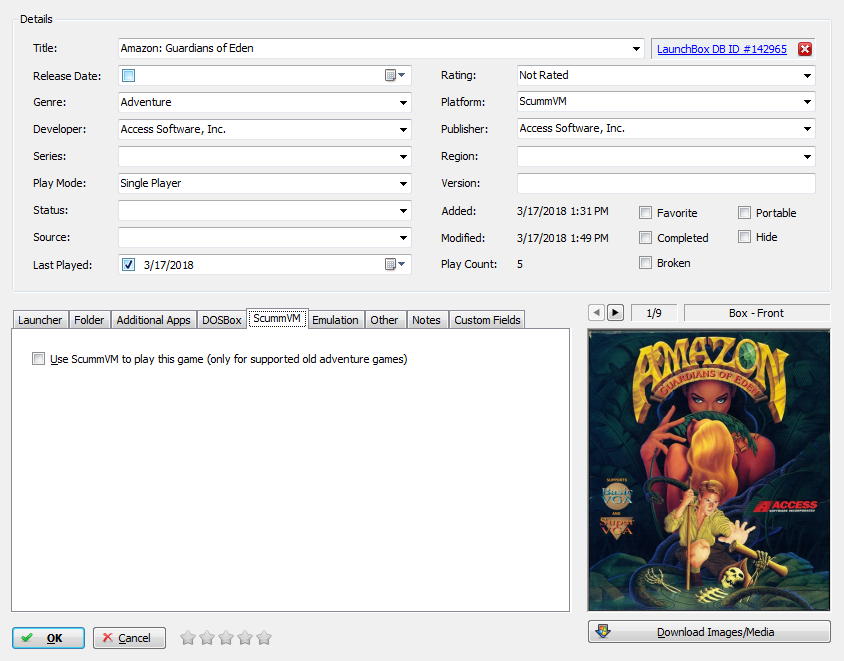This screenshot has width=844, height=661.
Task: Open the Emulation tab
Action: click(335, 320)
